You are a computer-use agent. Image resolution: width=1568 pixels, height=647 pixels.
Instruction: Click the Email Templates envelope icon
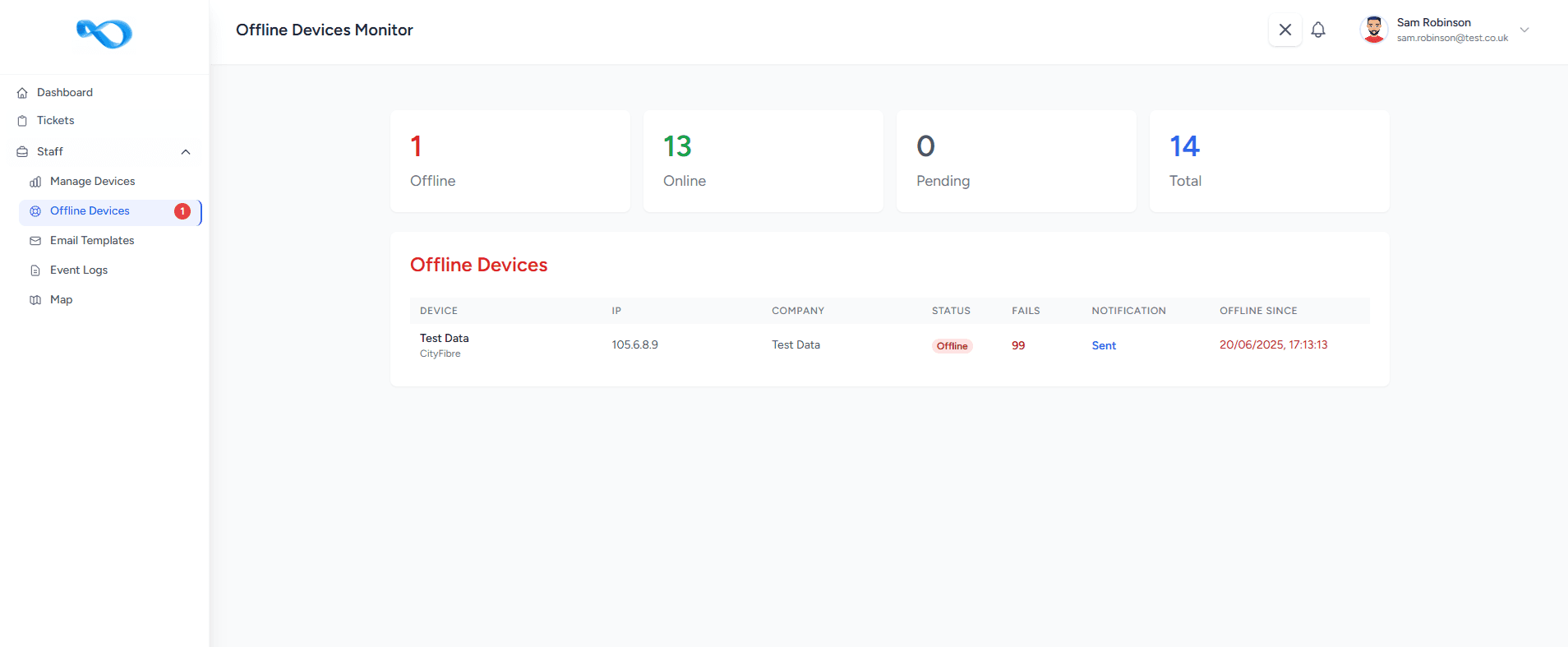tap(35, 241)
